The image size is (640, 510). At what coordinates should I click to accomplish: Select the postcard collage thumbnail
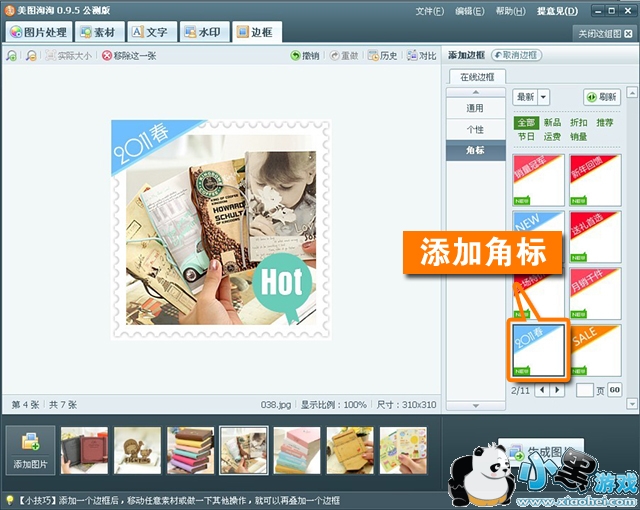tap(244, 450)
